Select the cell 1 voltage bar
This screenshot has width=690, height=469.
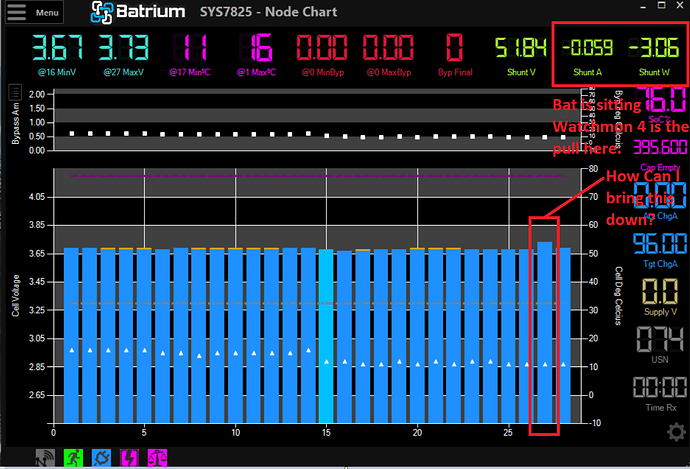[x=71, y=335]
